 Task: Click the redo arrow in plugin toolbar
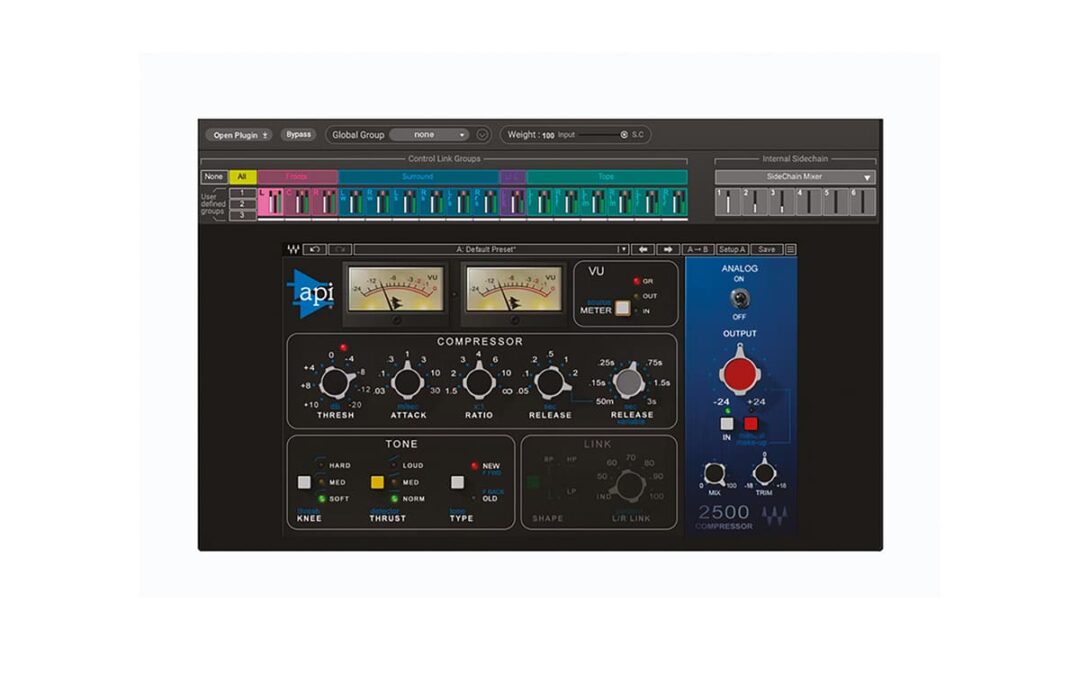pos(340,249)
